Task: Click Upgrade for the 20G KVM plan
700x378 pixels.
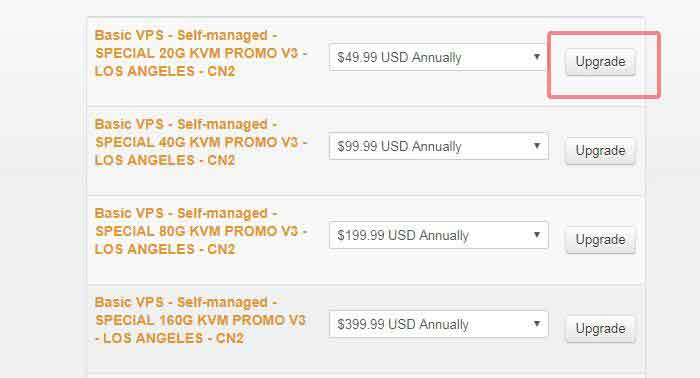Action: pos(600,62)
